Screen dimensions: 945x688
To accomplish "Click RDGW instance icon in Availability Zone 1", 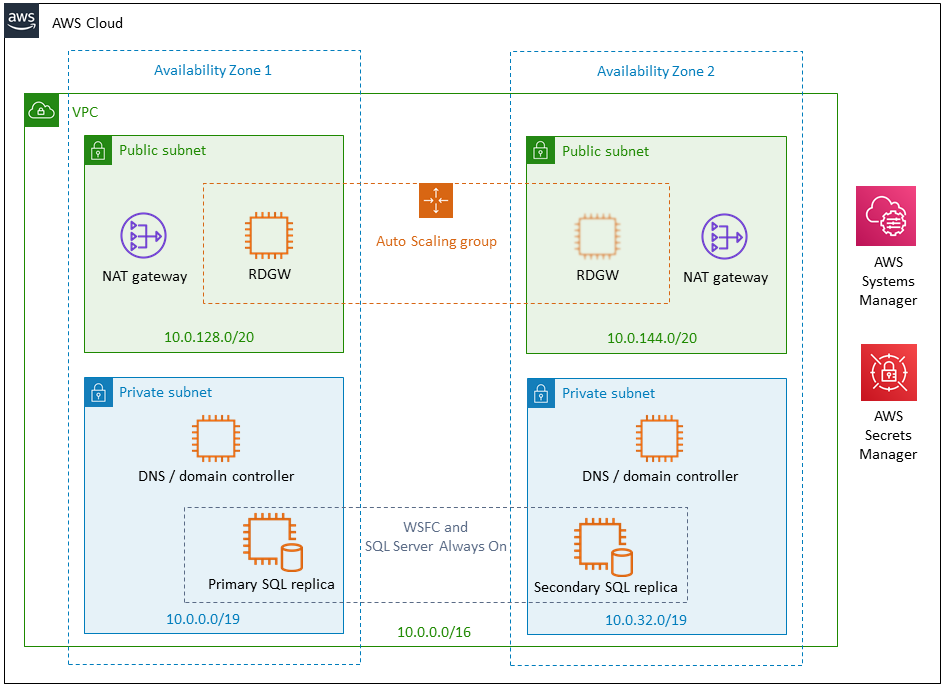I will (x=269, y=236).
